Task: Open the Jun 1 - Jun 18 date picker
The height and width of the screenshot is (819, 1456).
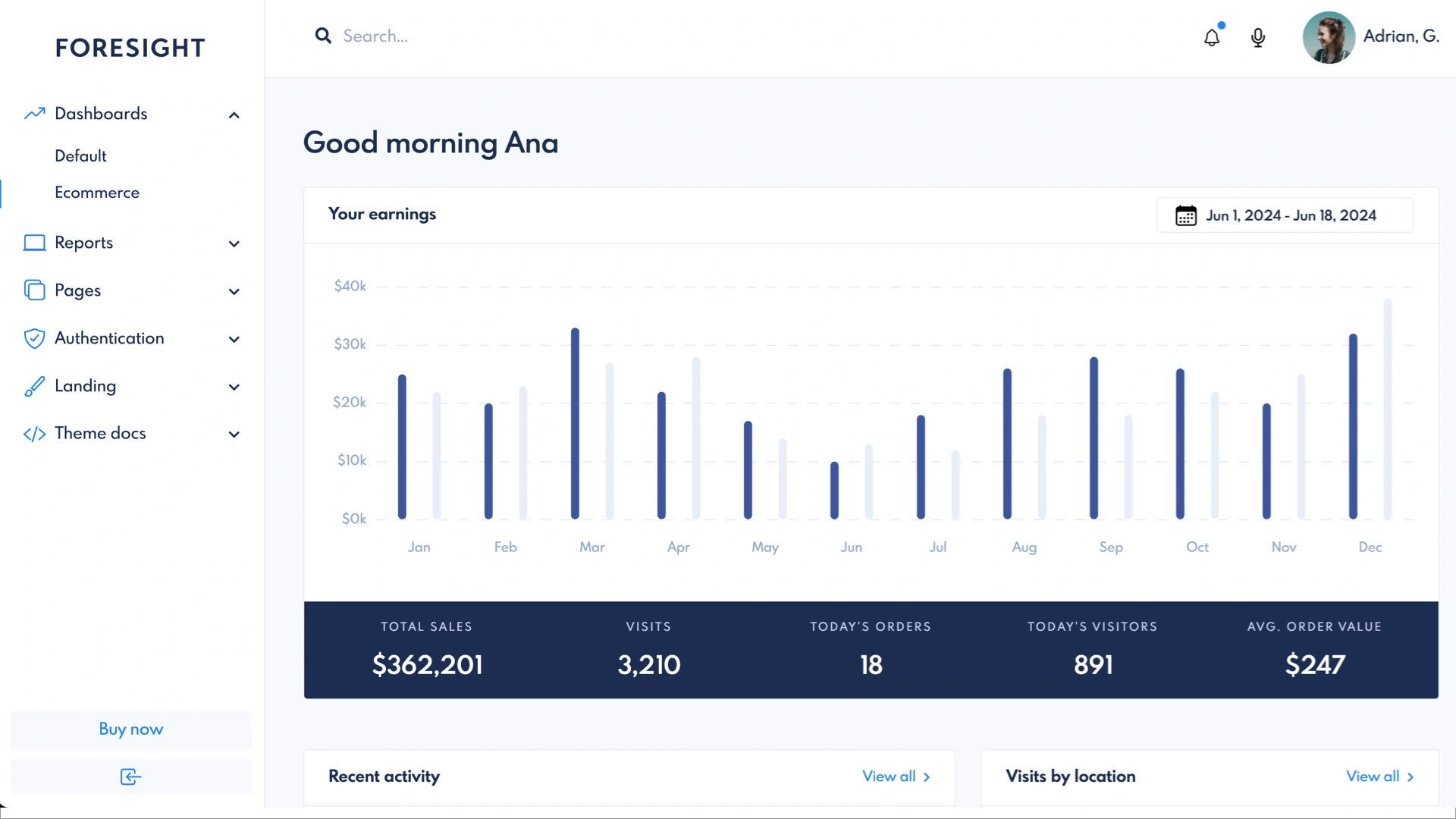Action: point(1285,215)
